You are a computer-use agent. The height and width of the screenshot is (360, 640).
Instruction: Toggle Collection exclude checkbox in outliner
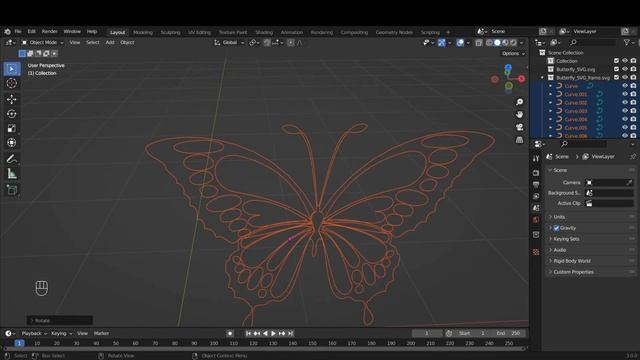click(x=616, y=61)
